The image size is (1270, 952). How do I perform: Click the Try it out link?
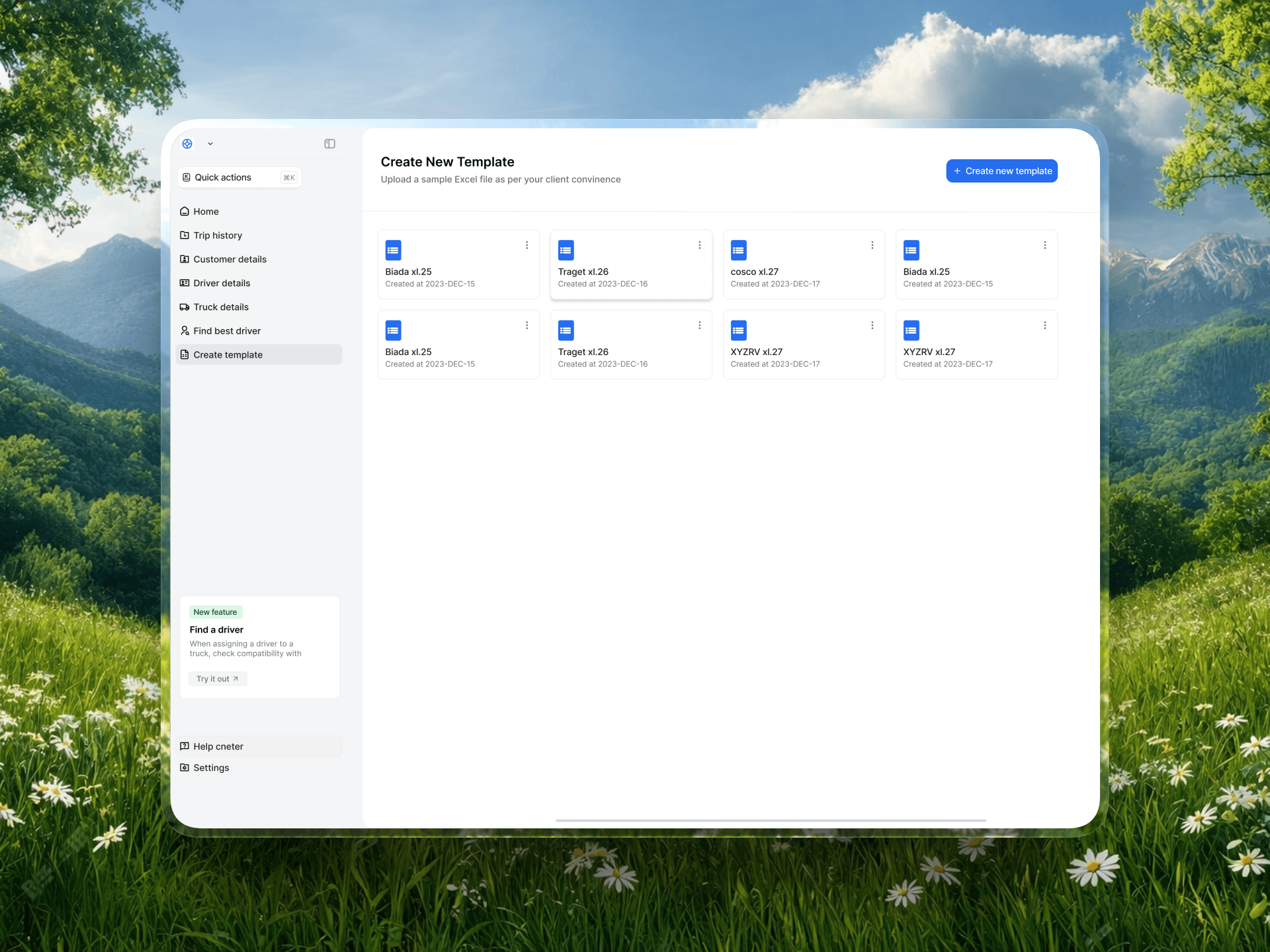[217, 679]
